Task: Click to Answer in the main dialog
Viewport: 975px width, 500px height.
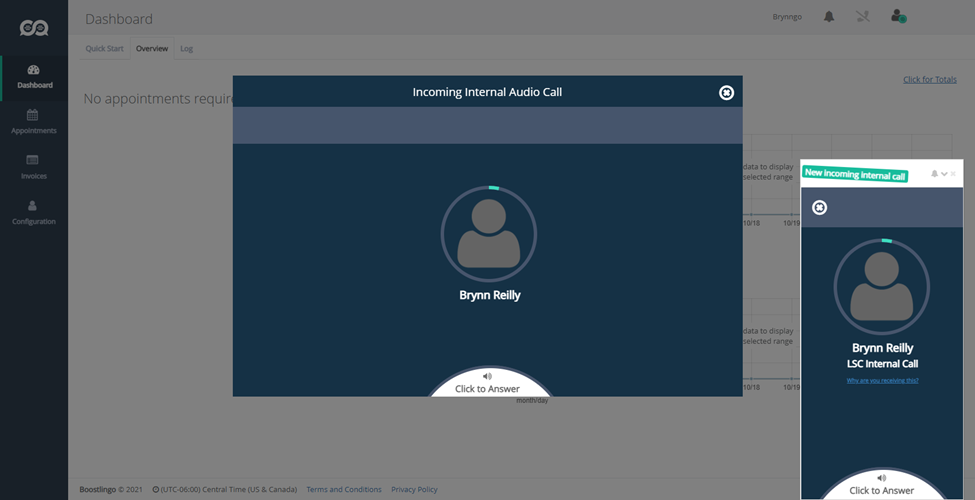Action: coord(488,384)
